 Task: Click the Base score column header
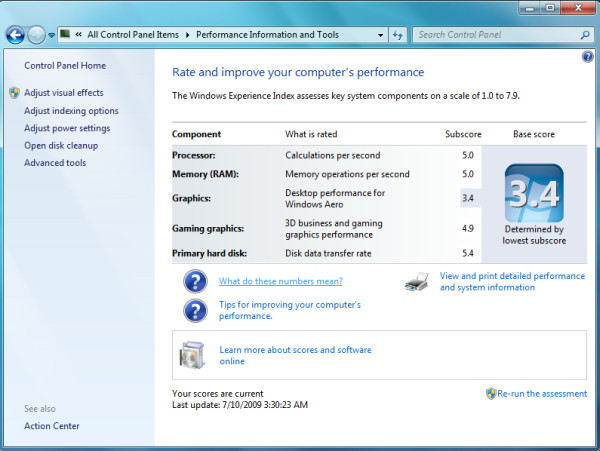[534, 134]
